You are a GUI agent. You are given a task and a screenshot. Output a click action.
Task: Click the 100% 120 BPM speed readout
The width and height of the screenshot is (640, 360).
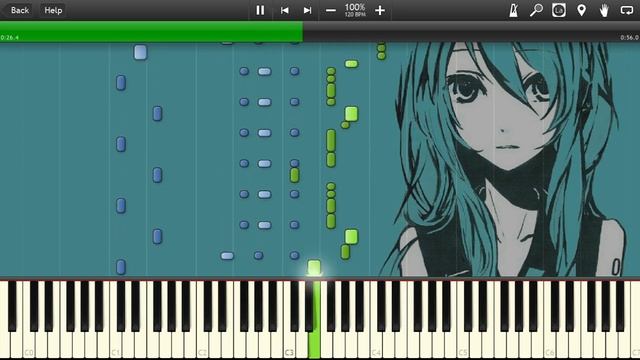click(x=355, y=10)
